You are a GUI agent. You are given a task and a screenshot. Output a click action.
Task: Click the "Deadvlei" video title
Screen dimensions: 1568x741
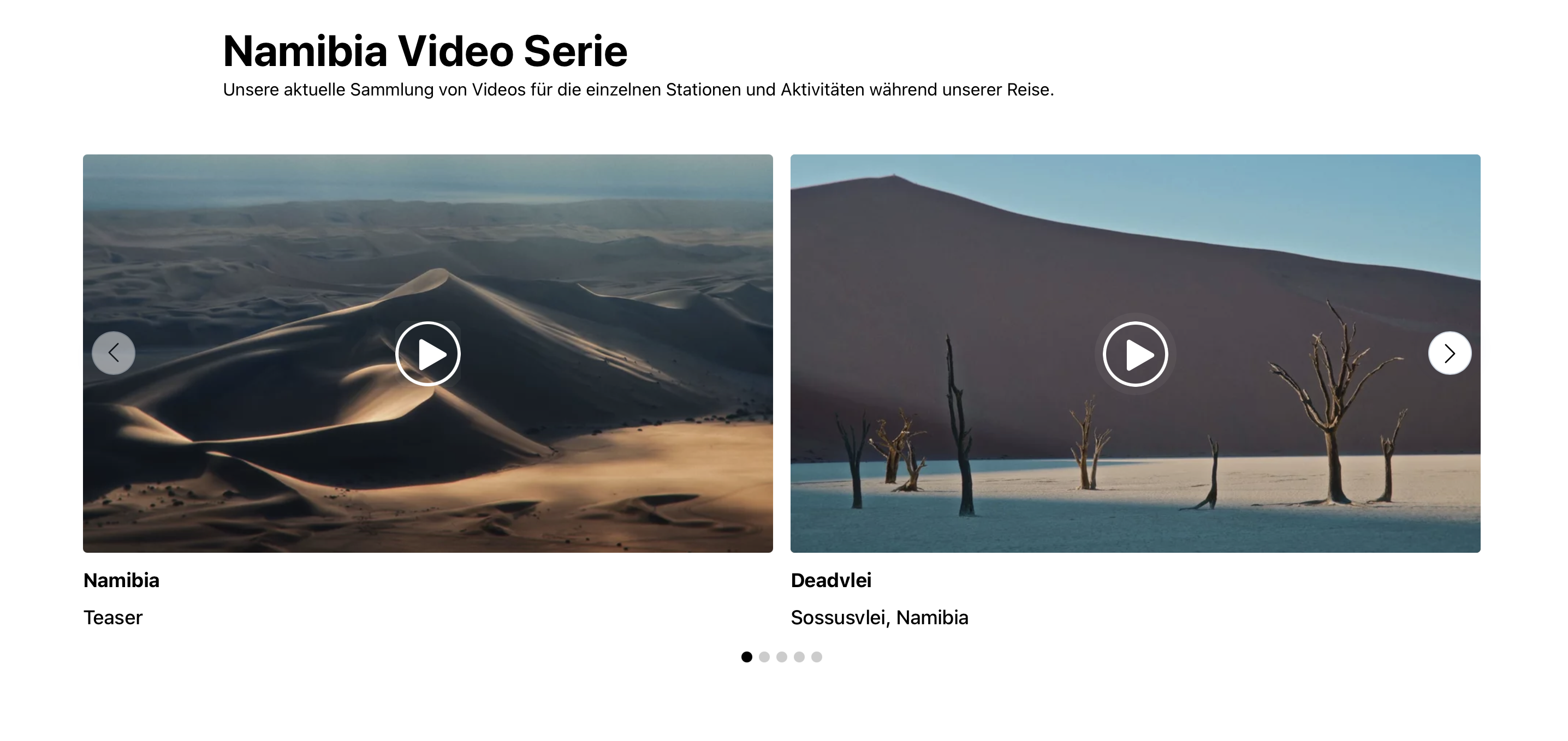pyautogui.click(x=831, y=581)
